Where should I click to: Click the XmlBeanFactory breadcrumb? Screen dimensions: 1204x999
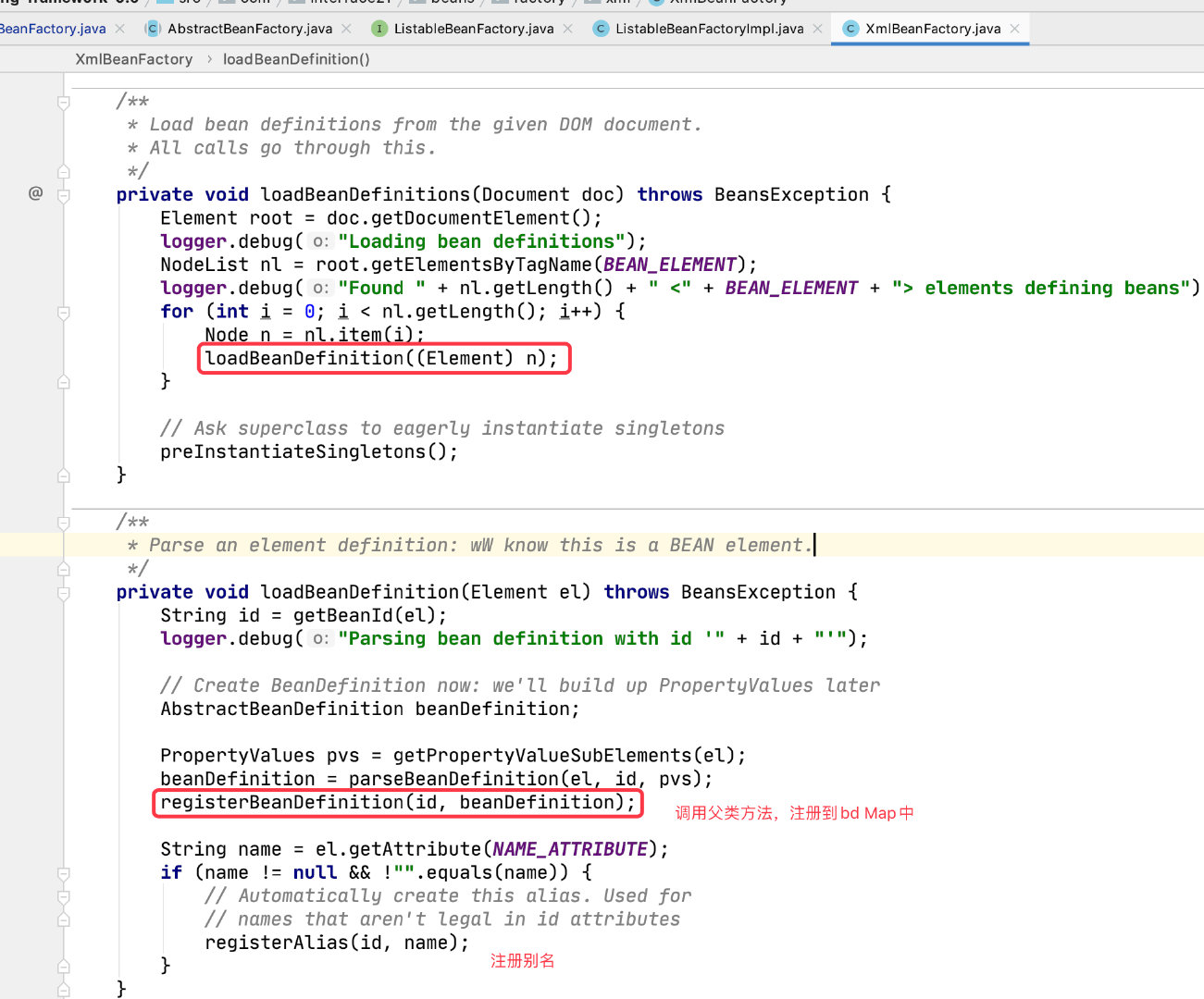pyautogui.click(x=134, y=59)
